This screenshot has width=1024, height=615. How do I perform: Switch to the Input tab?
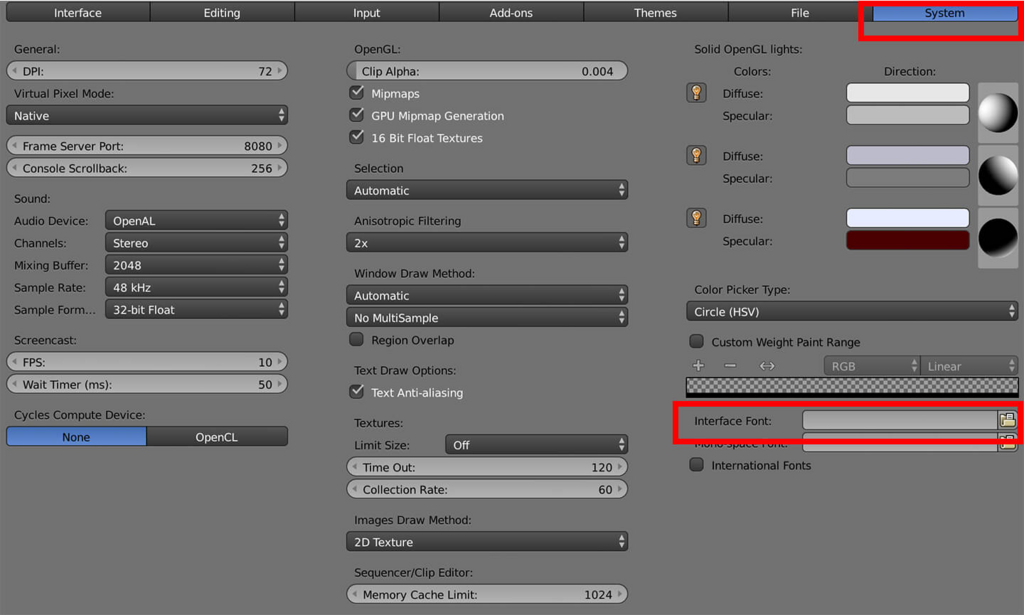pyautogui.click(x=366, y=12)
